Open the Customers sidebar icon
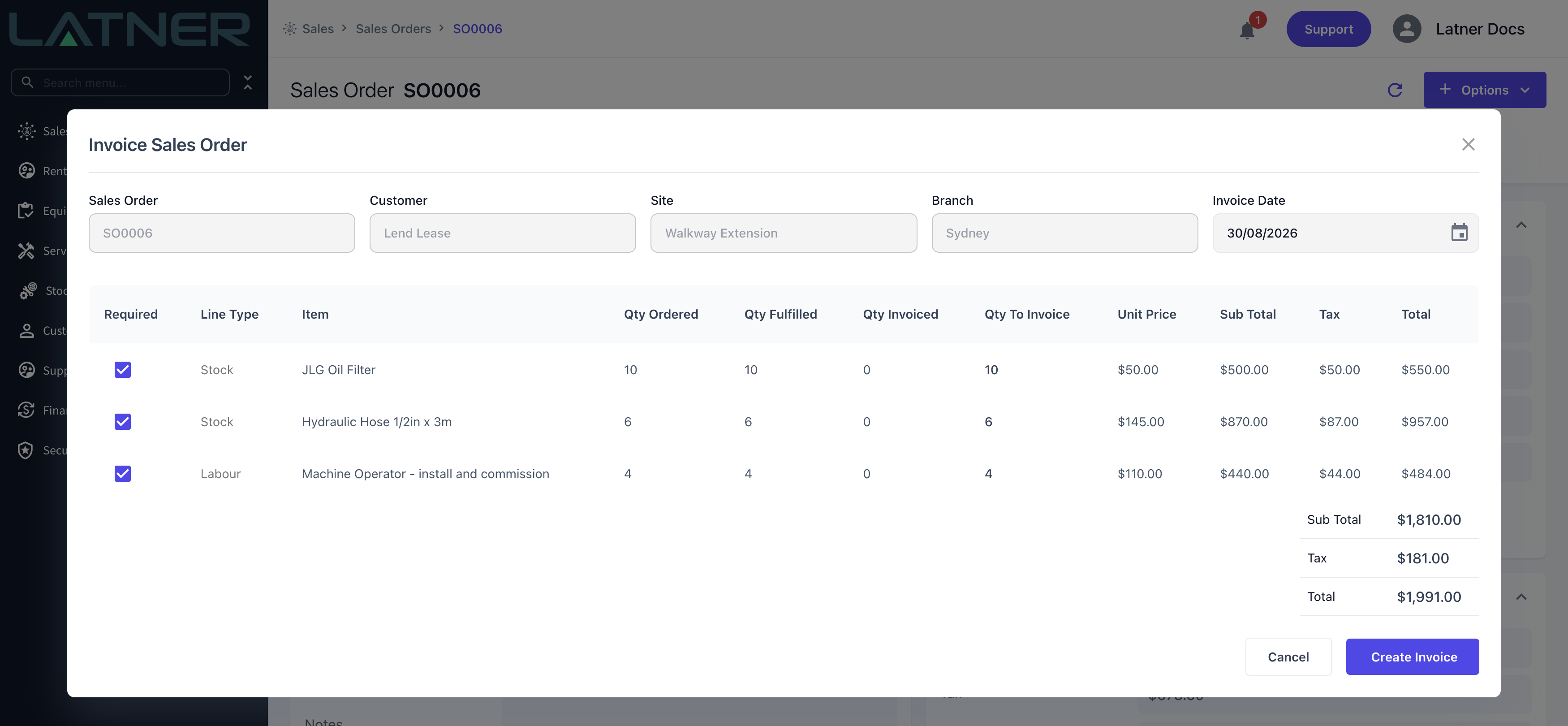This screenshot has width=1568, height=726. 27,331
